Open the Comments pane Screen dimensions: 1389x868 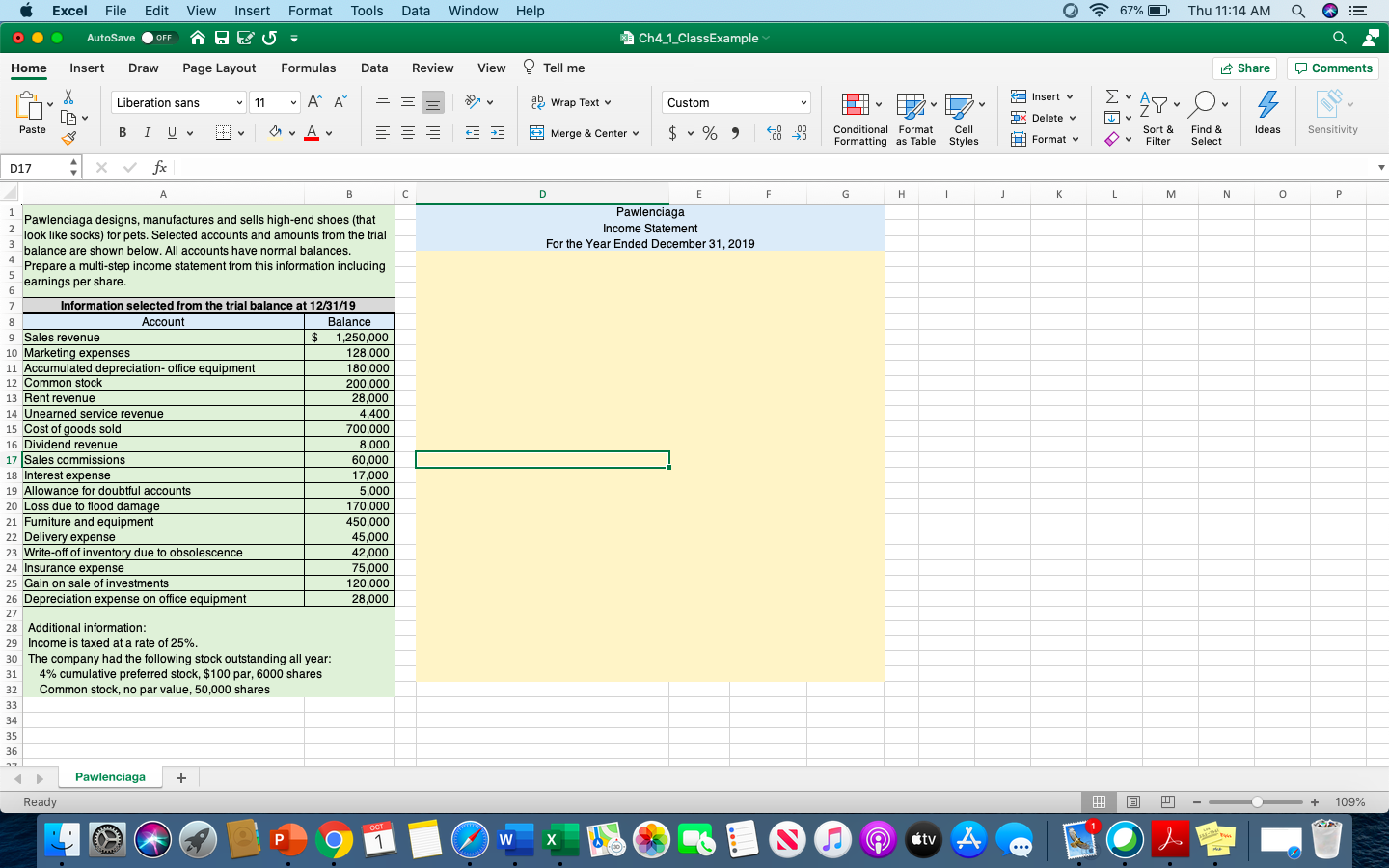point(1333,68)
